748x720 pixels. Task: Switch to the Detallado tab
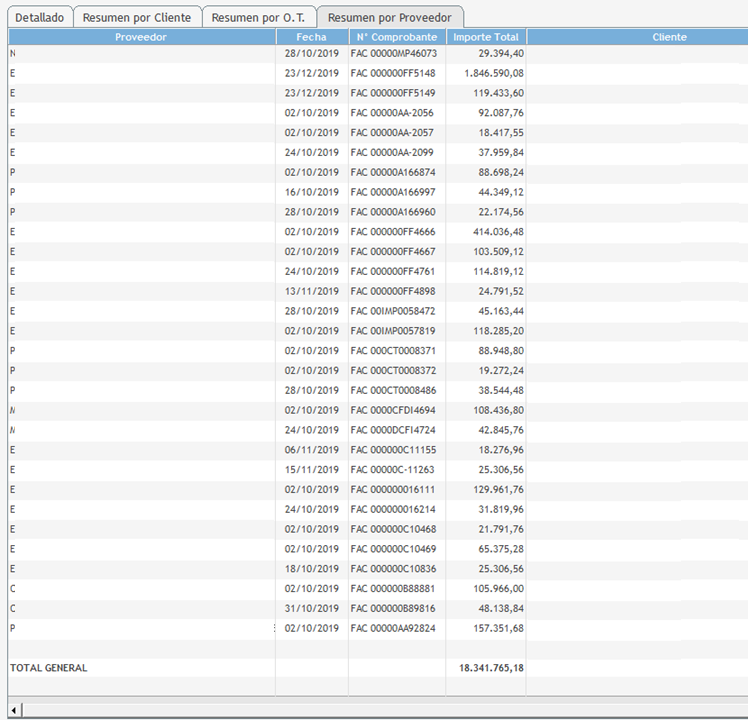[x=39, y=18]
